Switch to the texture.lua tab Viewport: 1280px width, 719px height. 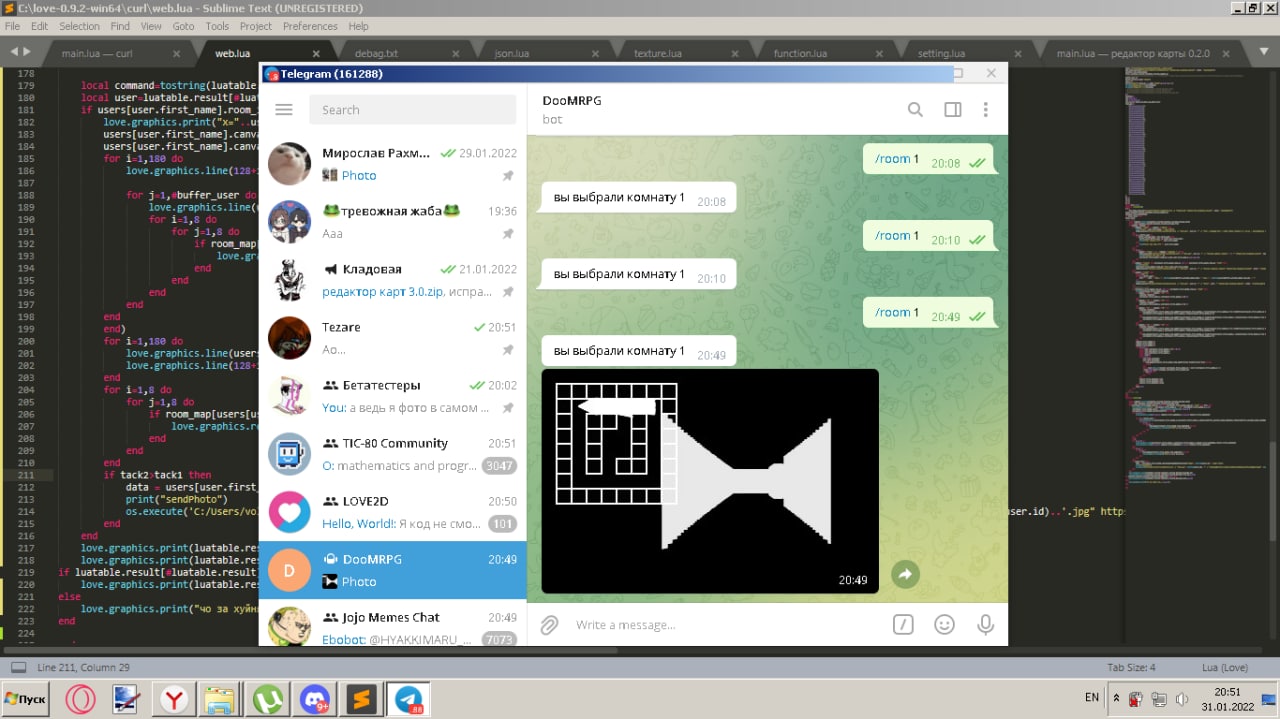[x=657, y=53]
